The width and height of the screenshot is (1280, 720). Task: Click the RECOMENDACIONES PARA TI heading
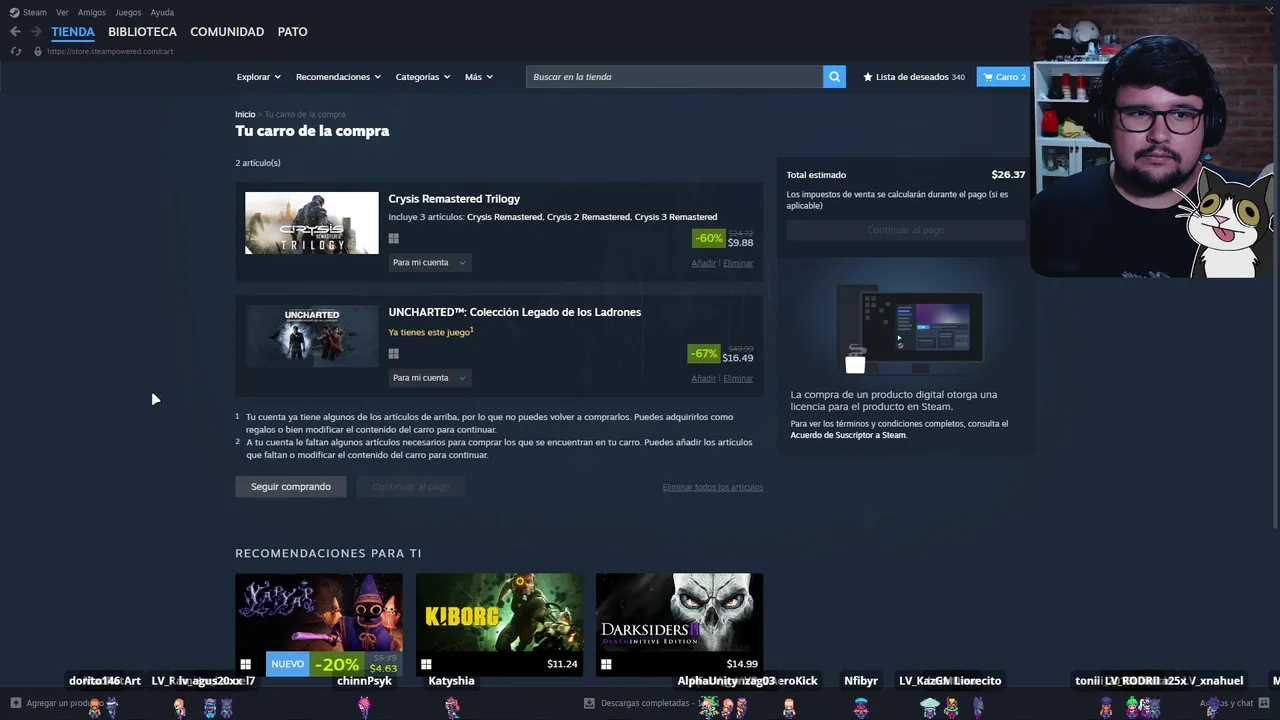tap(328, 553)
